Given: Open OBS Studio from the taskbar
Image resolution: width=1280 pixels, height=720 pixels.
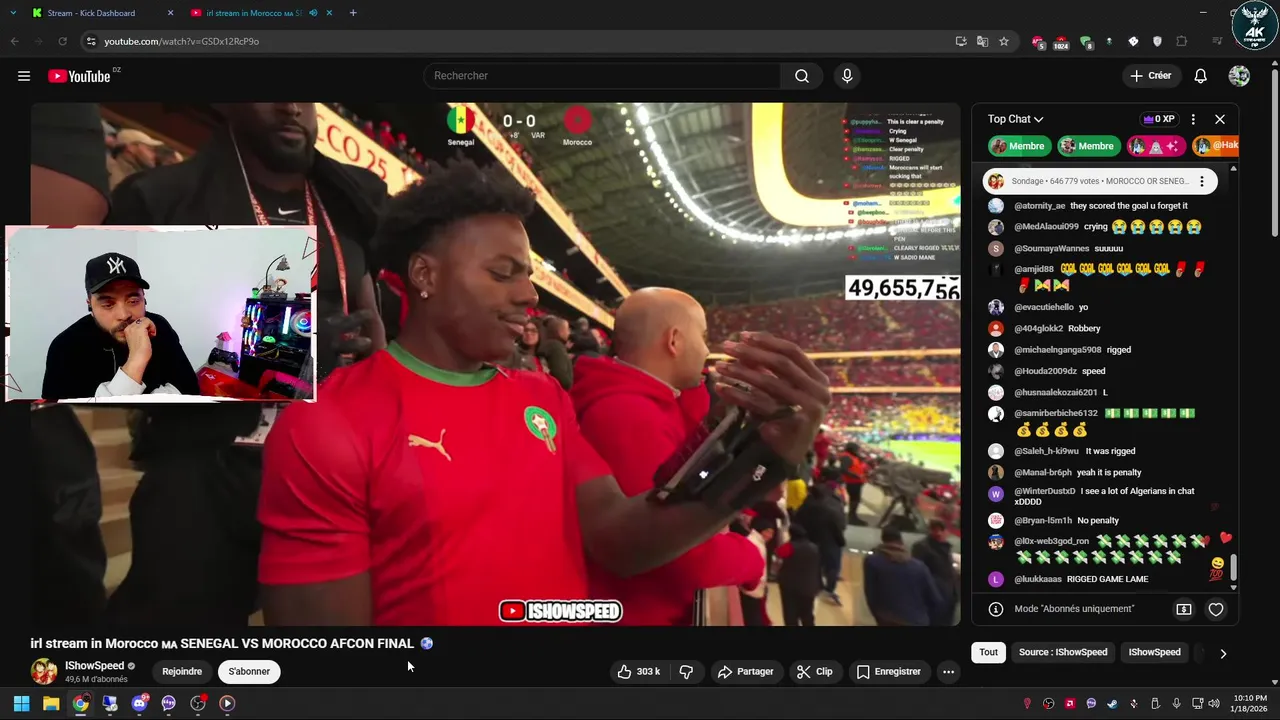Looking at the screenshot, I should tap(198, 703).
